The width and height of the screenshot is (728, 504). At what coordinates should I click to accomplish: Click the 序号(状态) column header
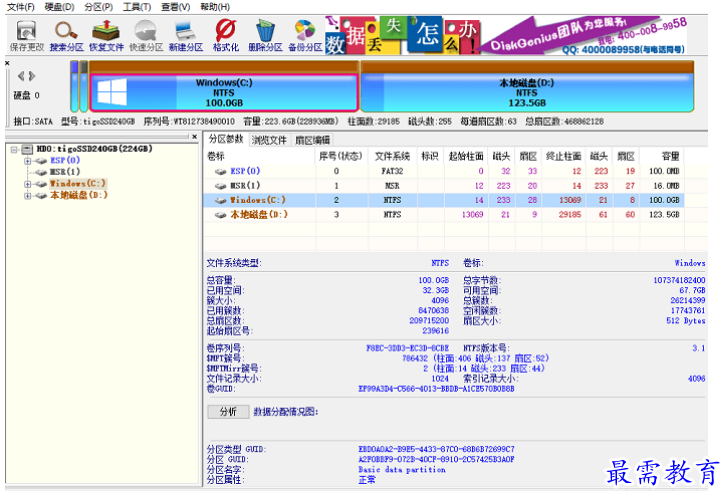pos(341,156)
